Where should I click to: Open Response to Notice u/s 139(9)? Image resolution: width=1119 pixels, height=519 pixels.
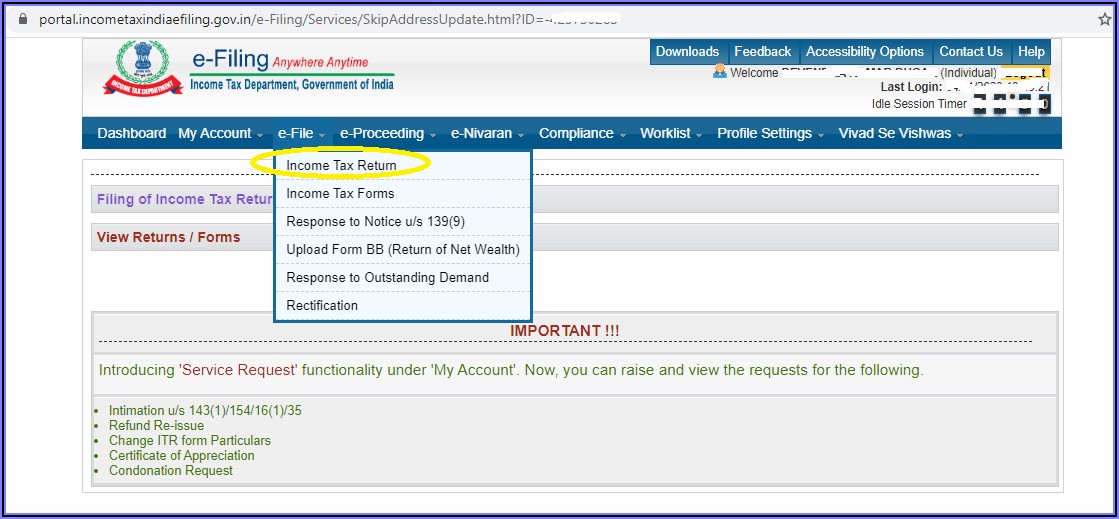(375, 221)
